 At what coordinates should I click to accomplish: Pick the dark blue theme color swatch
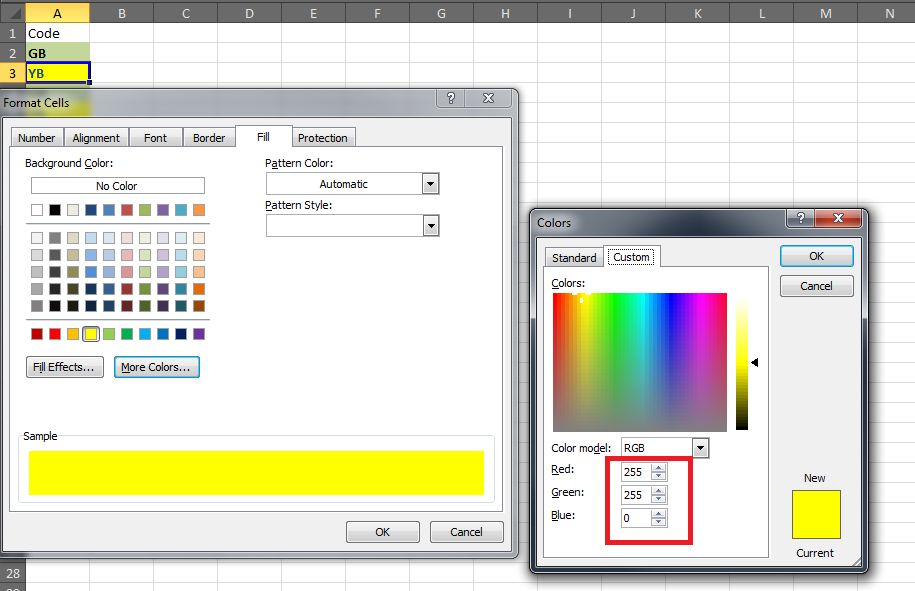pyautogui.click(x=91, y=209)
